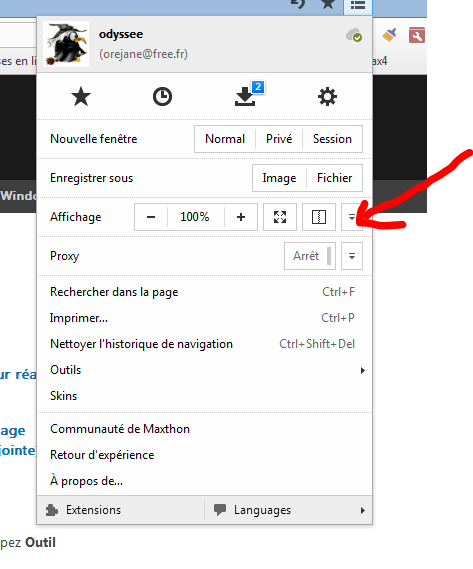Click the fullscreen view icon
Screen dimensions: 473x569
[x=280, y=217]
